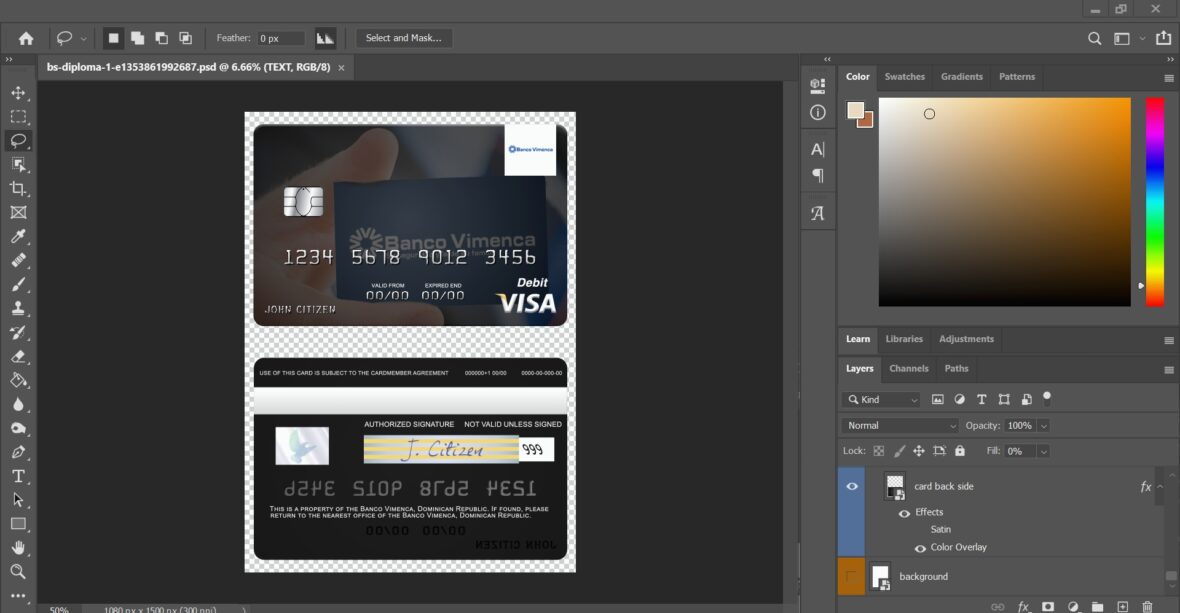1180x613 pixels.
Task: Select the Hand tool
Action: point(18,548)
